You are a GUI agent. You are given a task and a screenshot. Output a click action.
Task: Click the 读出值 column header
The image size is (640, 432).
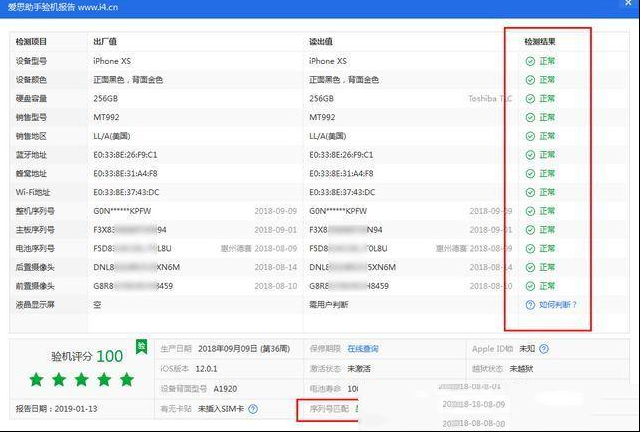click(321, 42)
